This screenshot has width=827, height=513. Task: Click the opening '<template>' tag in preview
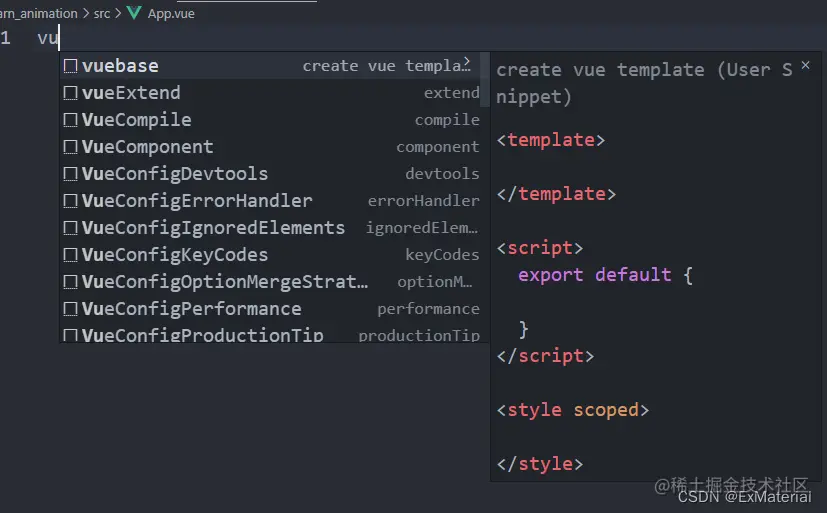pyautogui.click(x=551, y=140)
